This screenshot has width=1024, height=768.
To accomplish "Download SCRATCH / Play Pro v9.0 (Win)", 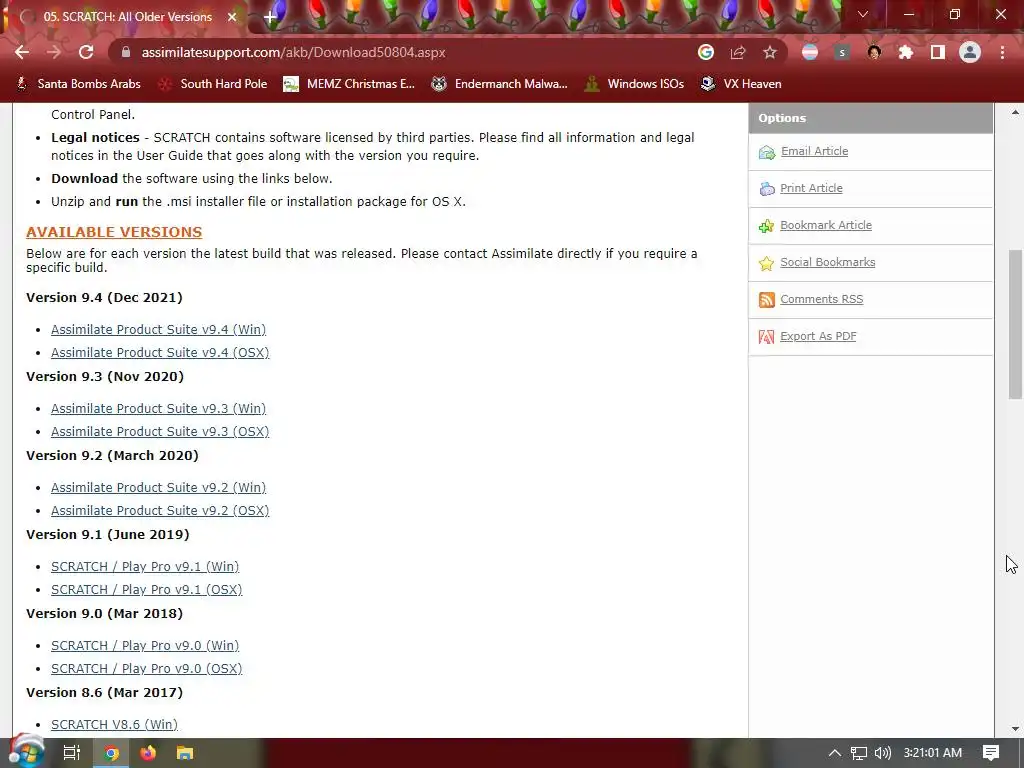I will 145,645.
